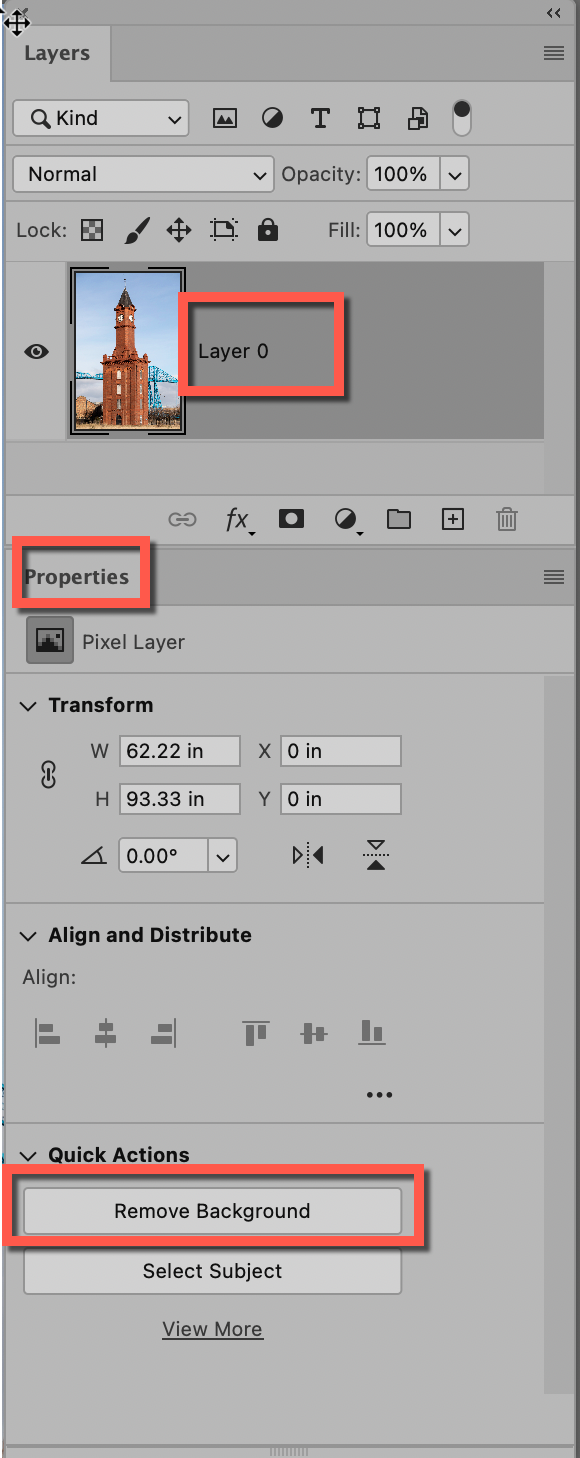Screen dimensions: 580x1458
Task: Click the Remove Background button
Action: tap(212, 1210)
